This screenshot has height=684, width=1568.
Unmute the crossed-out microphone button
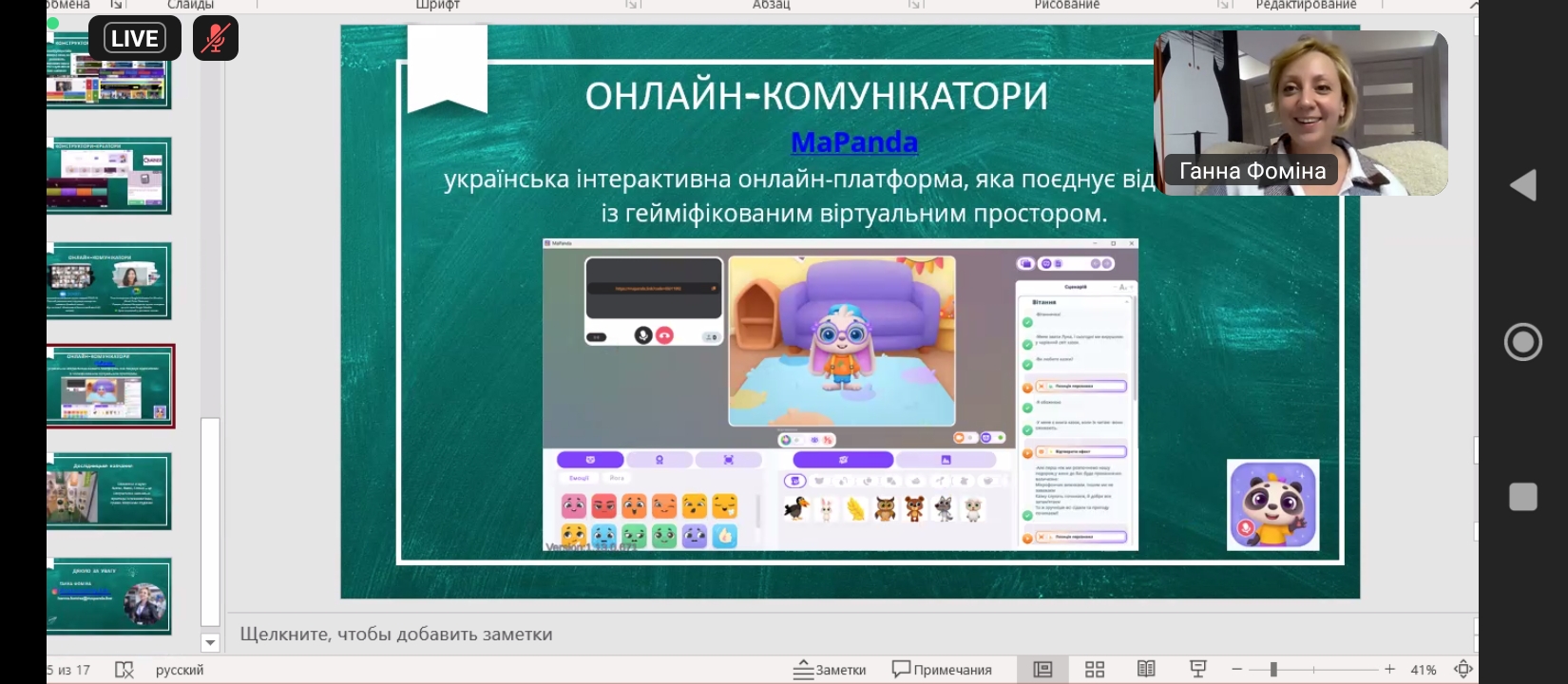click(216, 39)
